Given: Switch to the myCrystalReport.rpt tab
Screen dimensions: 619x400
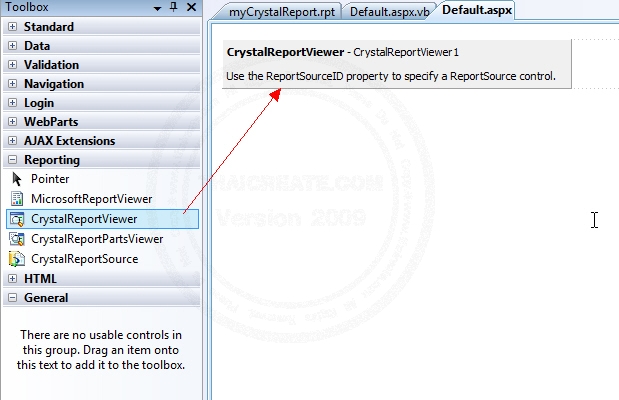Looking at the screenshot, I should tap(281, 12).
